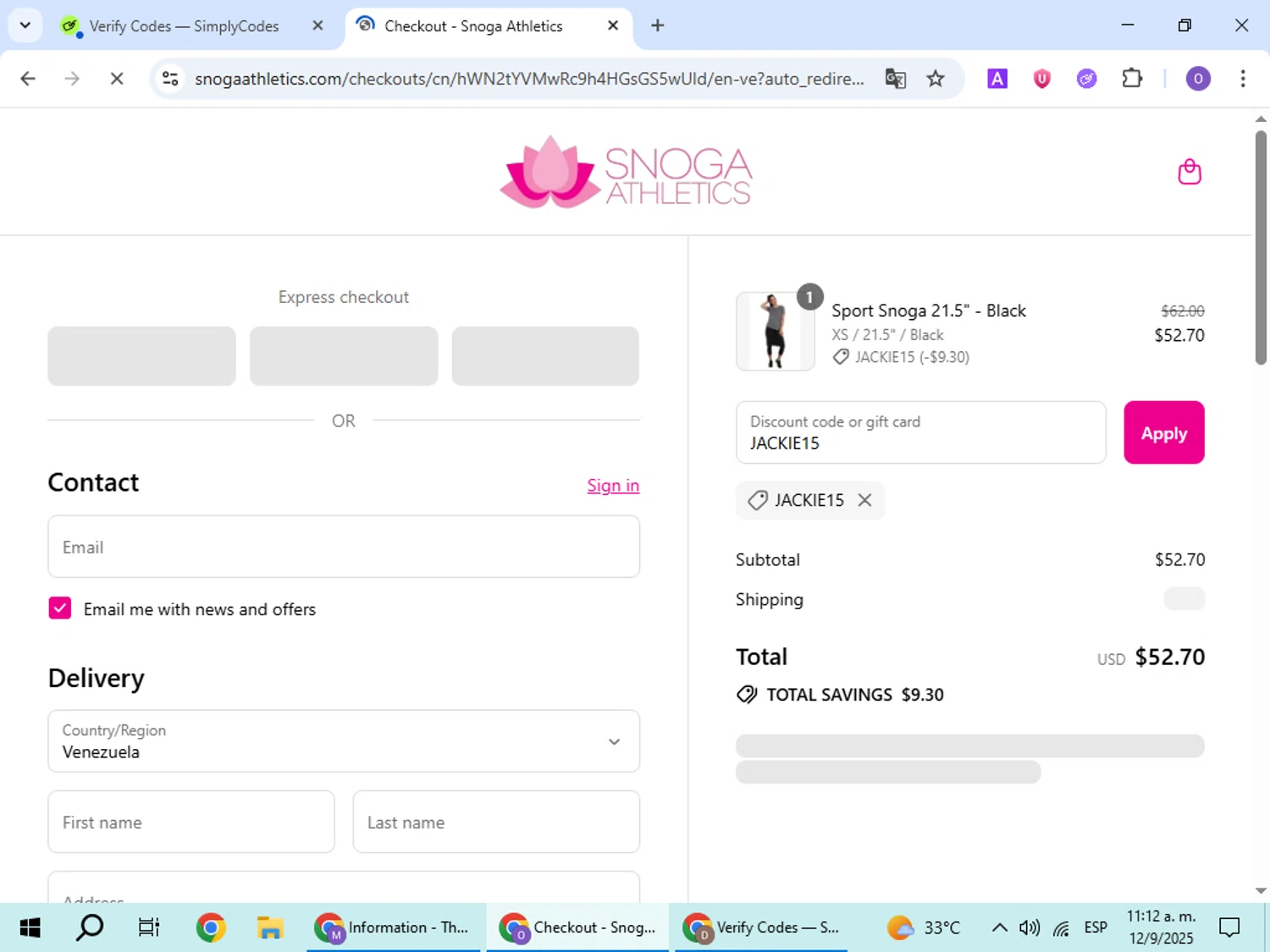Screen dimensions: 1270x952
Task: Open the notifications action center
Action: pos(1229,927)
